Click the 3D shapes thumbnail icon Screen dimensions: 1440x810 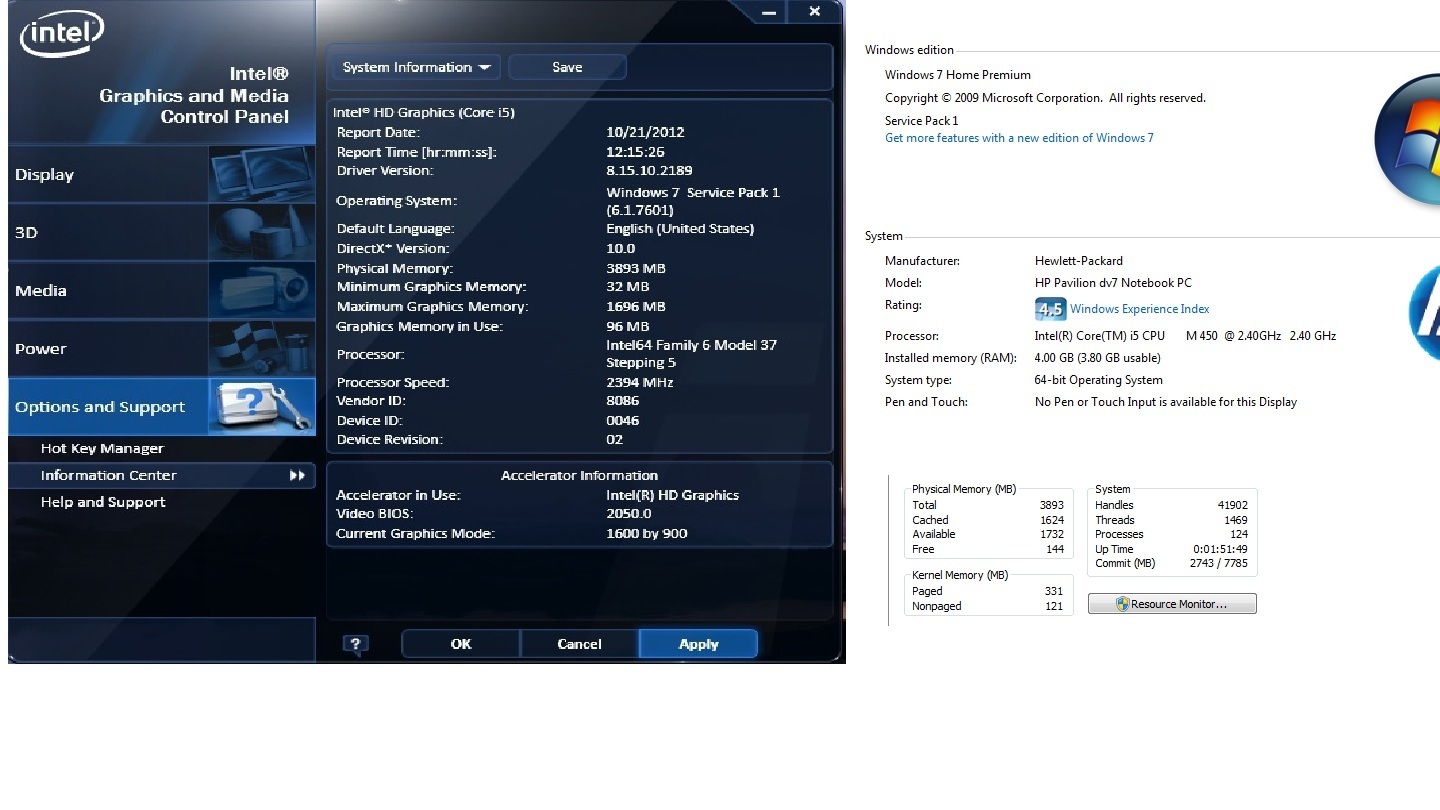(x=262, y=232)
